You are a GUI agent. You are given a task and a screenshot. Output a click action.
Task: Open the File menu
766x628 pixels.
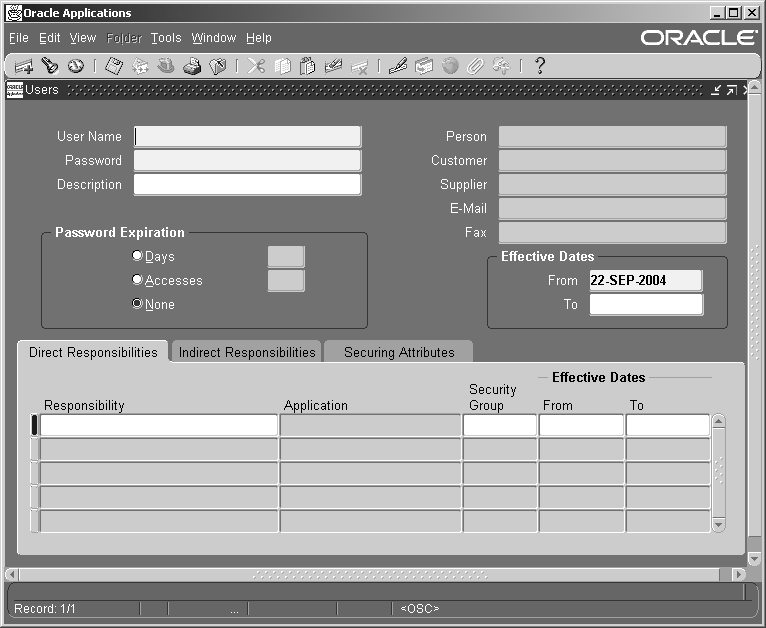(x=19, y=38)
